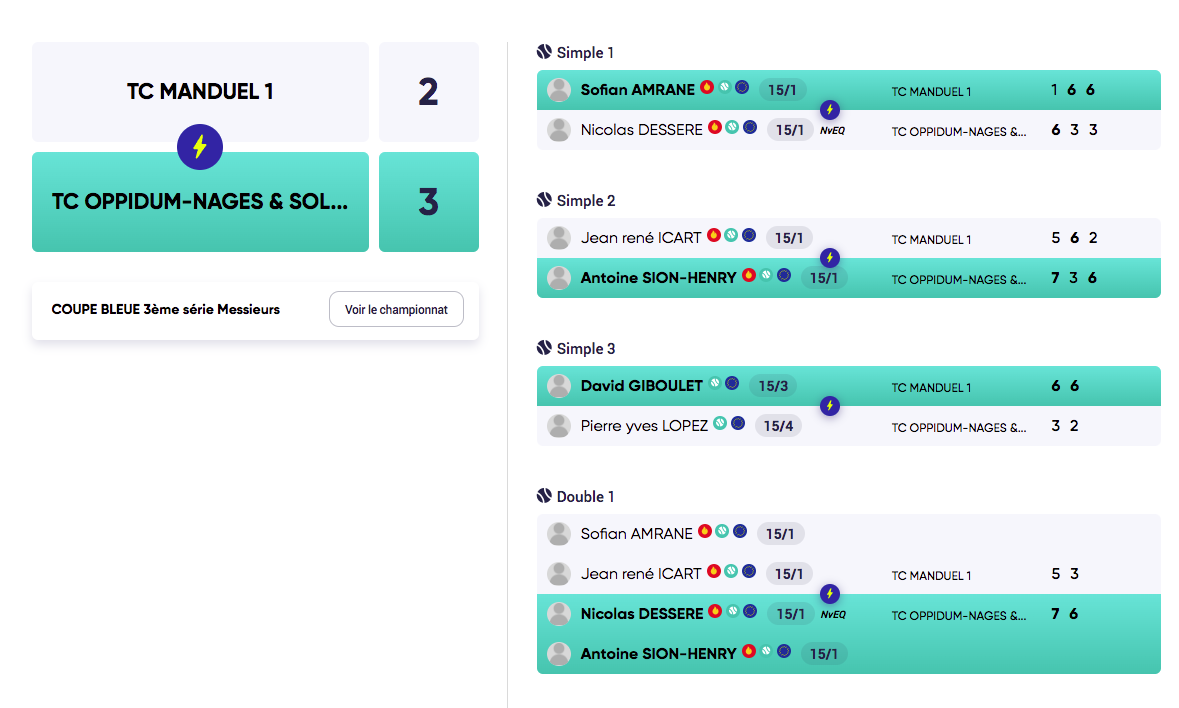The height and width of the screenshot is (708, 1179).
Task: Click Sofian AMRANE's avatar in Simple 1
Action: [559, 89]
